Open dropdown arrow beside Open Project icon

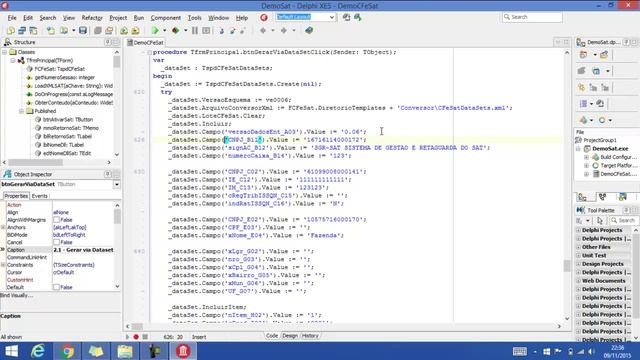click(73, 31)
